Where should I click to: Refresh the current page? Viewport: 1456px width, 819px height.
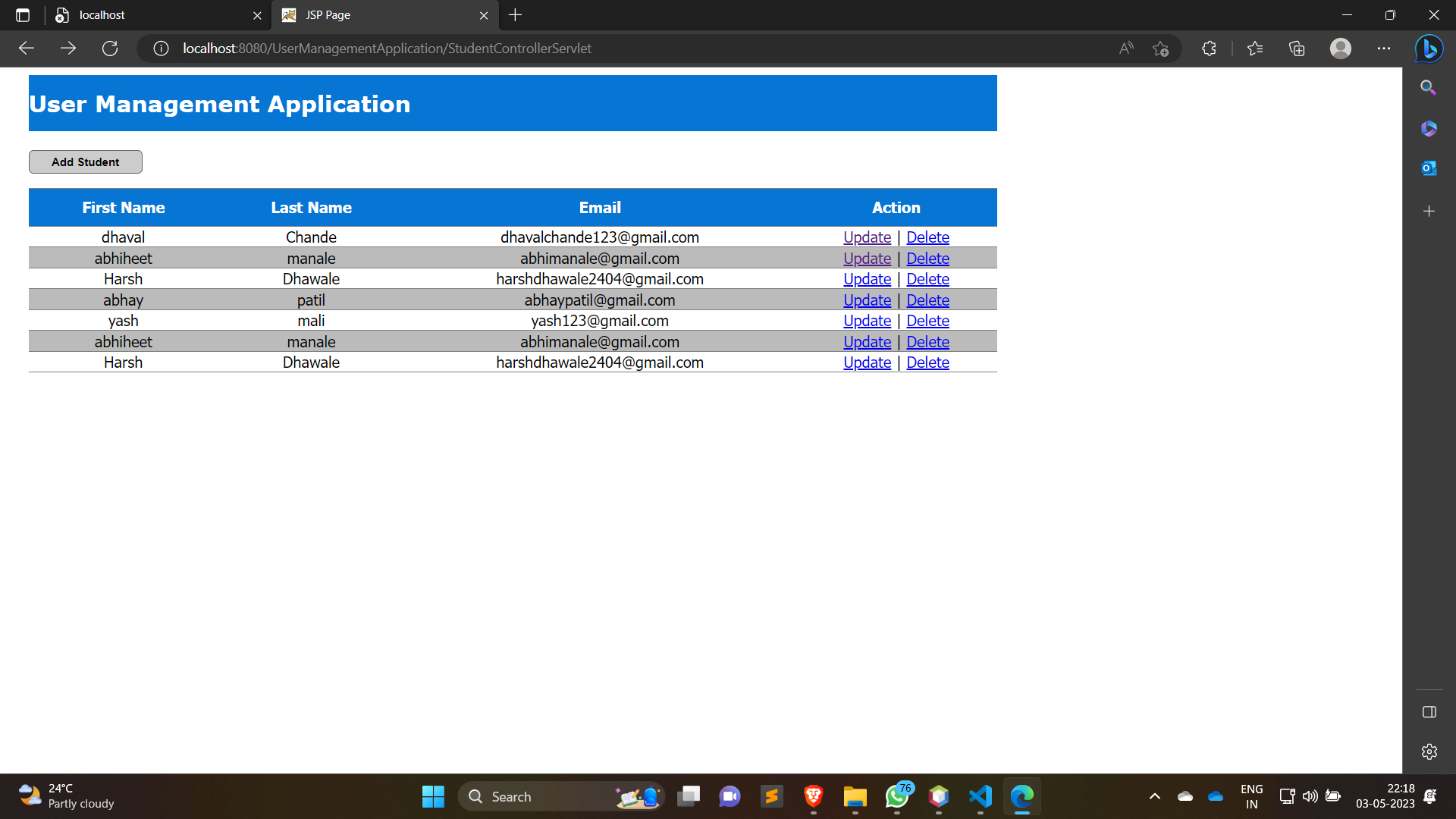(x=109, y=48)
